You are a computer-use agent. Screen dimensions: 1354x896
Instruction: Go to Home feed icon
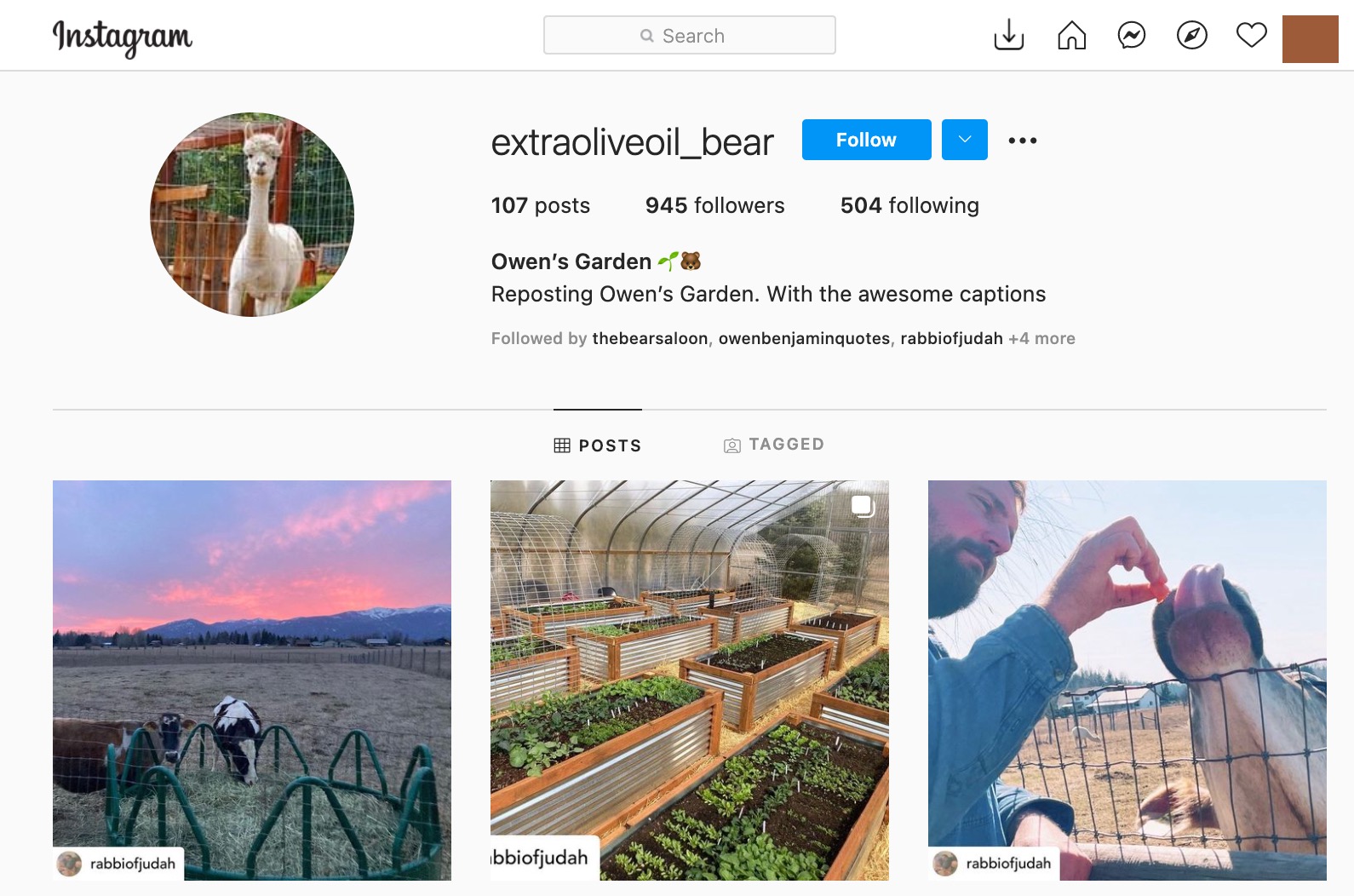1071,35
